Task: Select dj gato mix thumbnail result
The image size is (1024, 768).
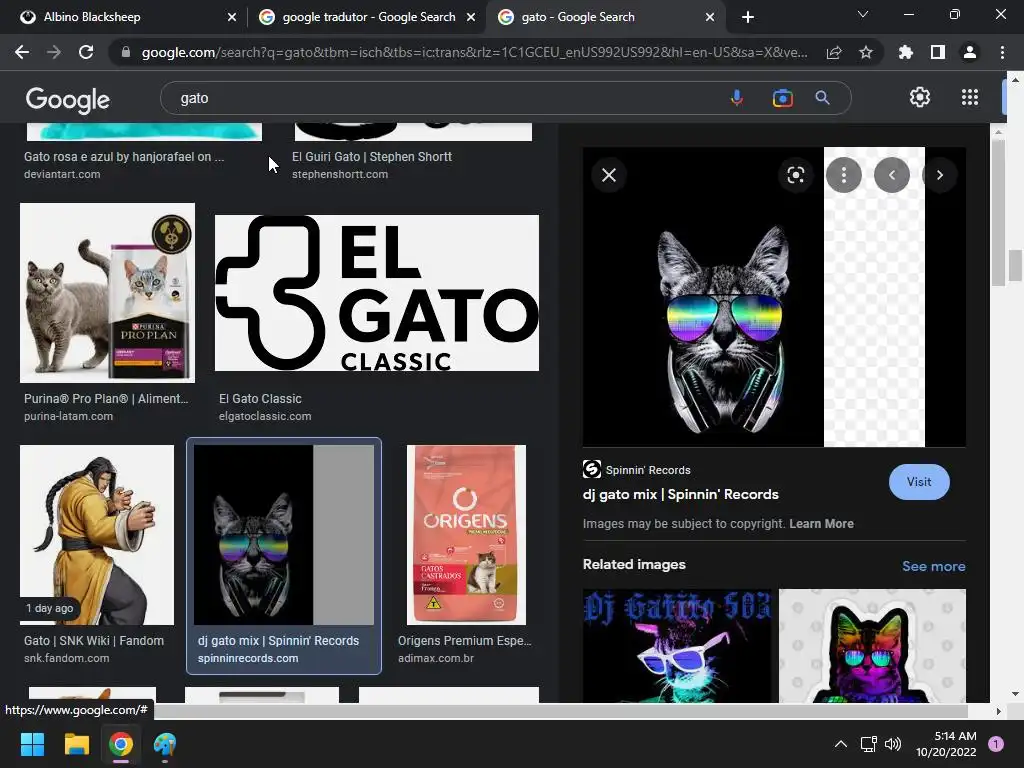Action: 283,535
